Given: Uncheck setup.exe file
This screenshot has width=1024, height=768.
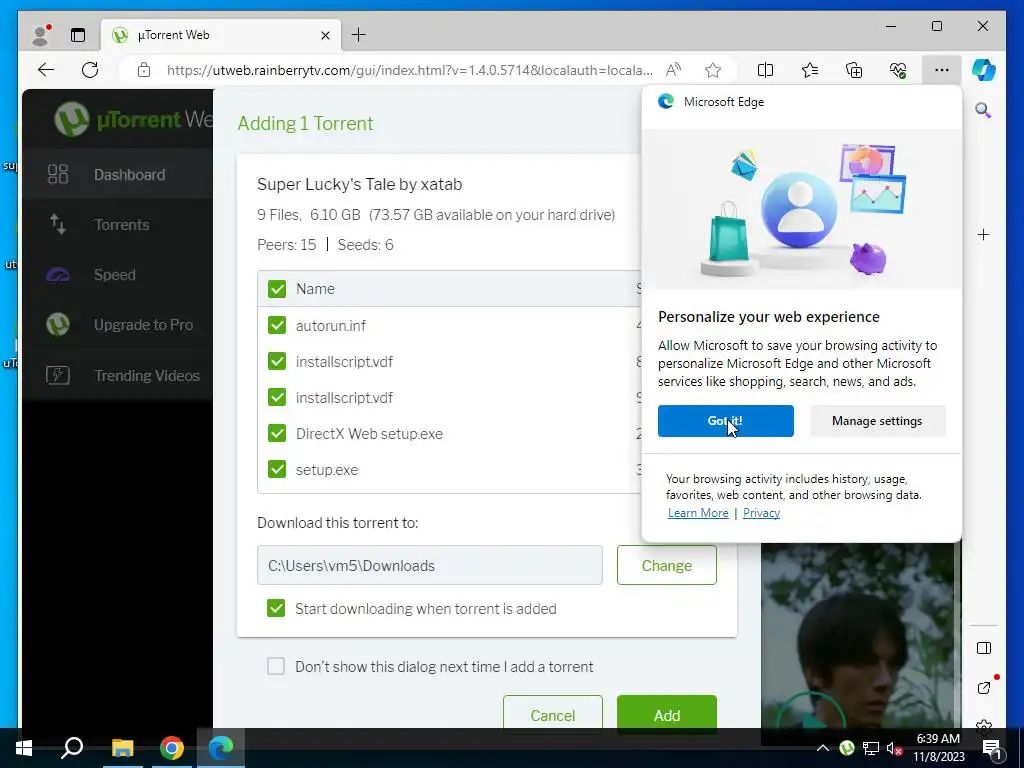Looking at the screenshot, I should point(277,469).
